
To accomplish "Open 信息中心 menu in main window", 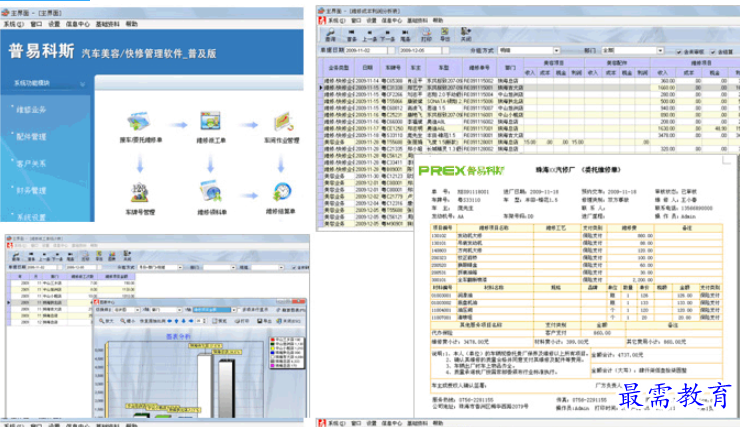I will tap(77, 24).
